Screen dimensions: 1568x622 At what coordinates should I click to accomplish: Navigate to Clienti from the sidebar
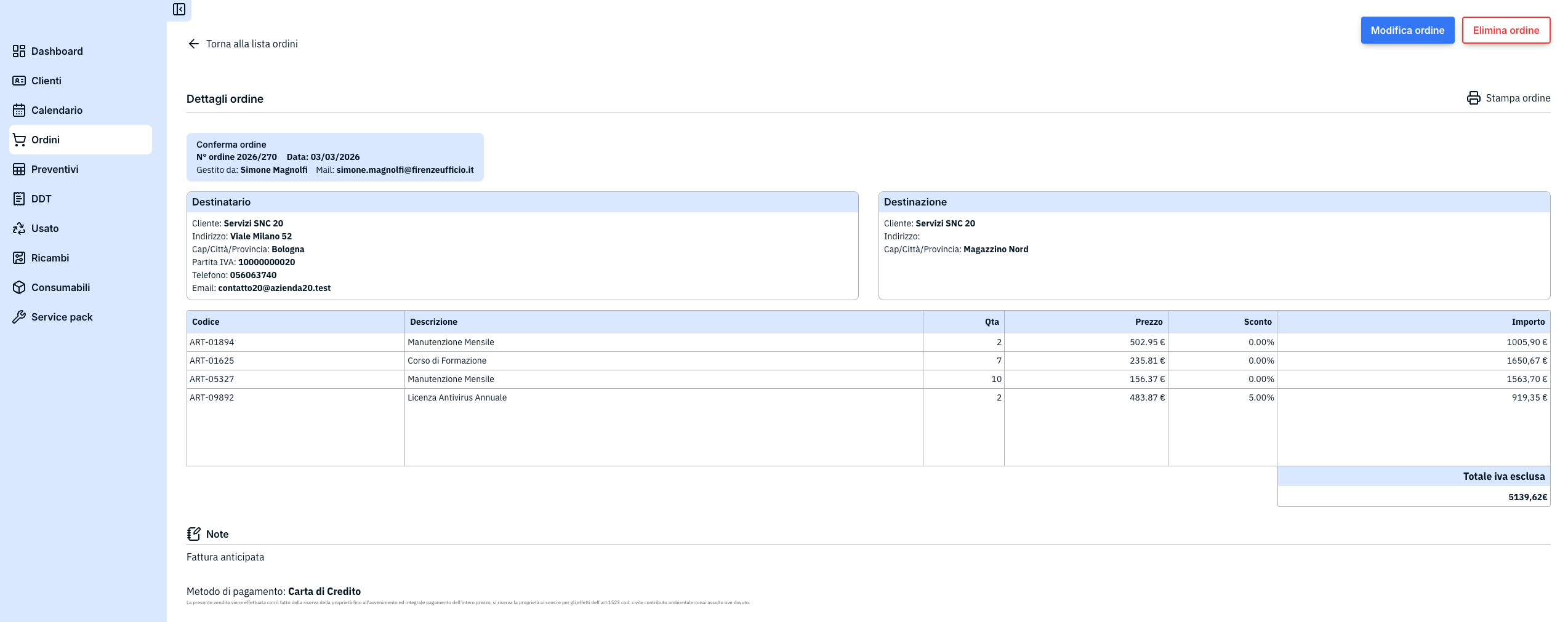point(46,81)
